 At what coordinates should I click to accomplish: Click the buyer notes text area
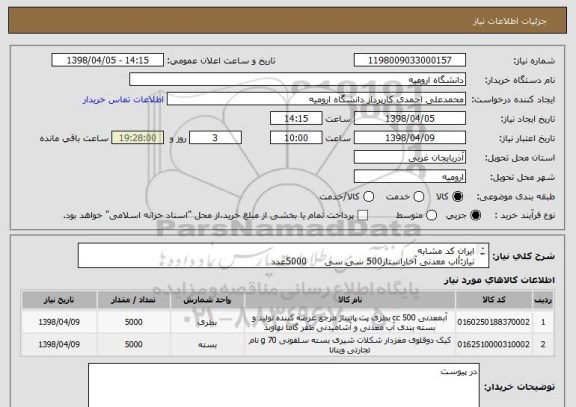(284, 385)
